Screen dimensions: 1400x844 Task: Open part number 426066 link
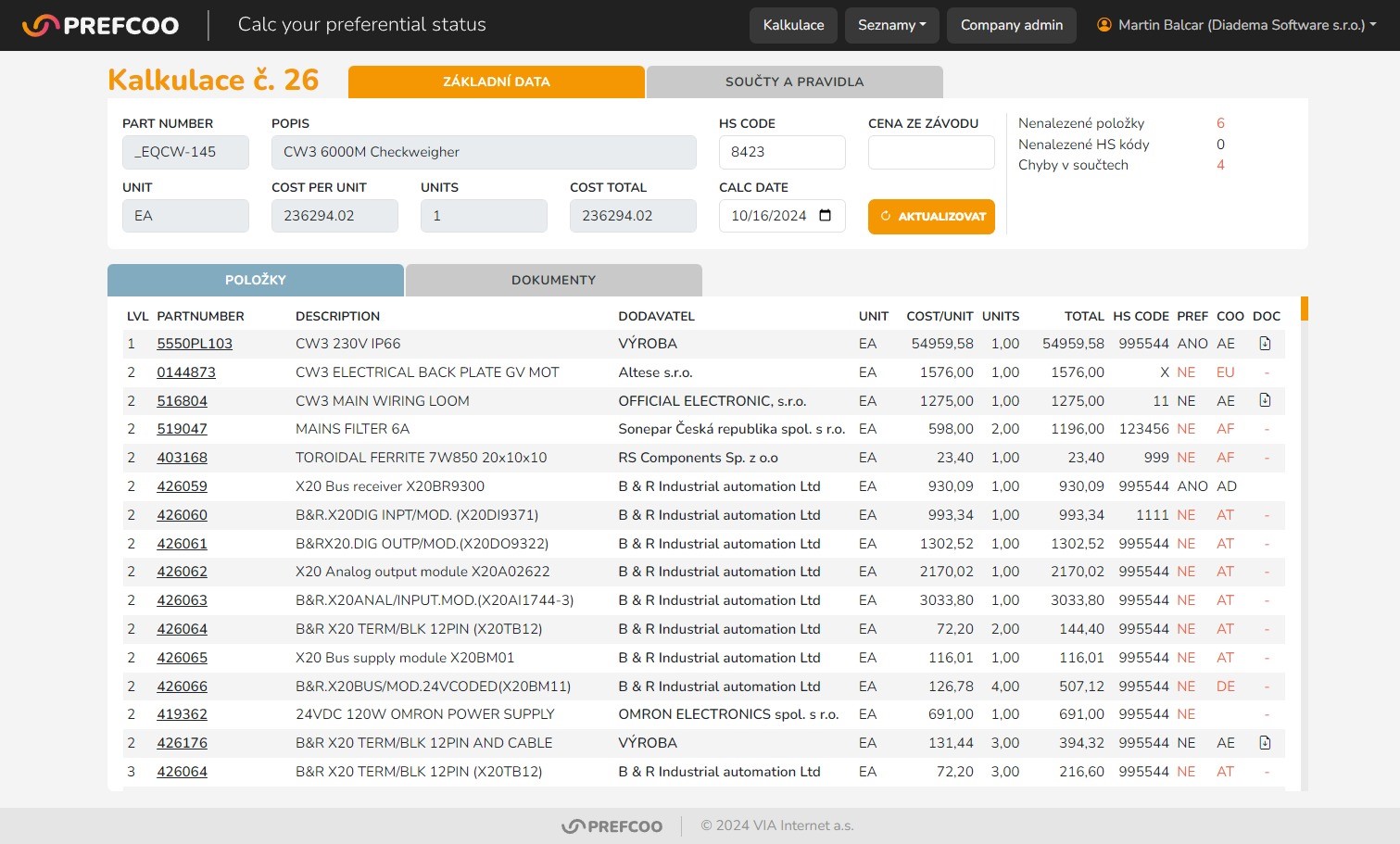pos(182,687)
